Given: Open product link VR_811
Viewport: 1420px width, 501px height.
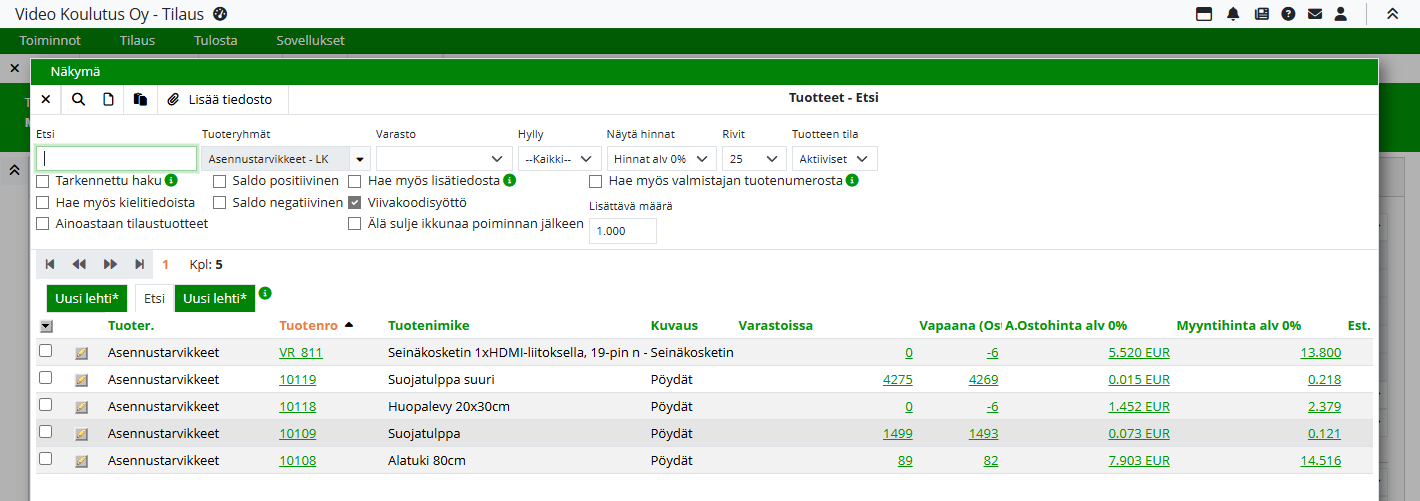Looking at the screenshot, I should click(300, 353).
